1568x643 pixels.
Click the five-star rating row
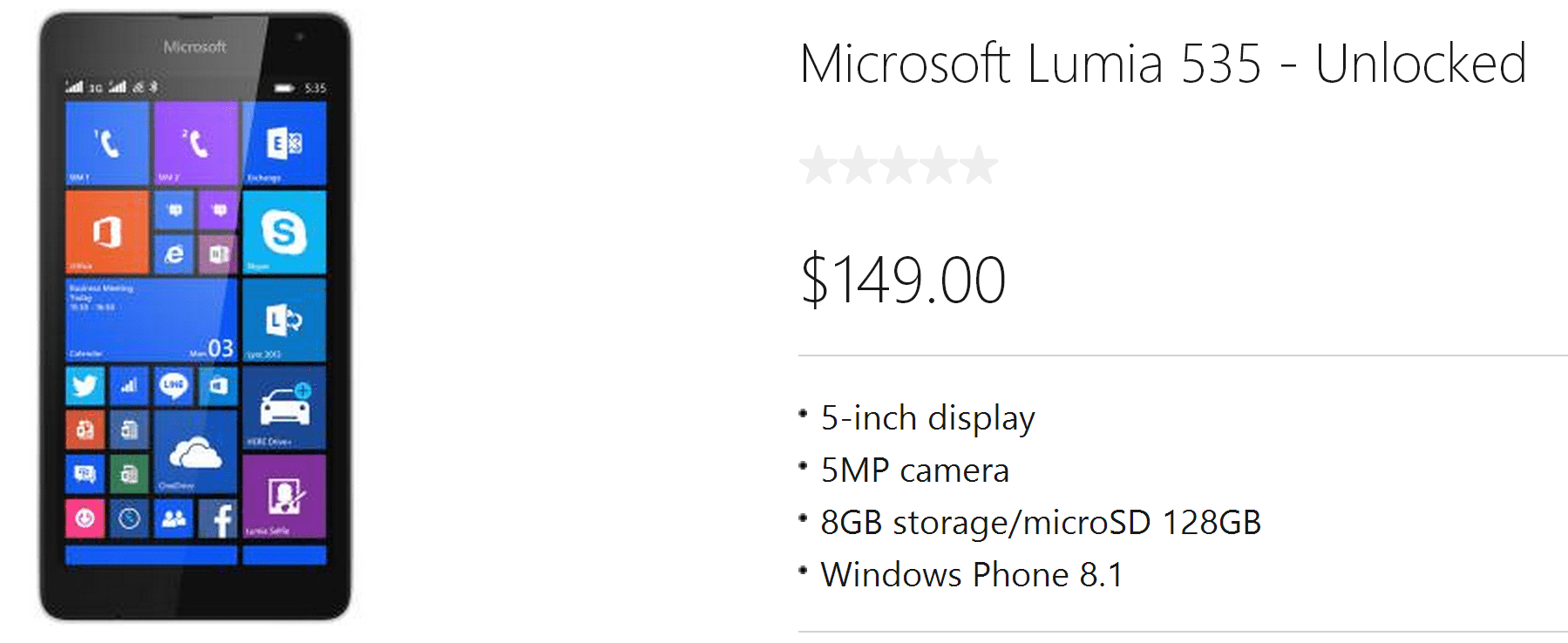[x=899, y=166]
